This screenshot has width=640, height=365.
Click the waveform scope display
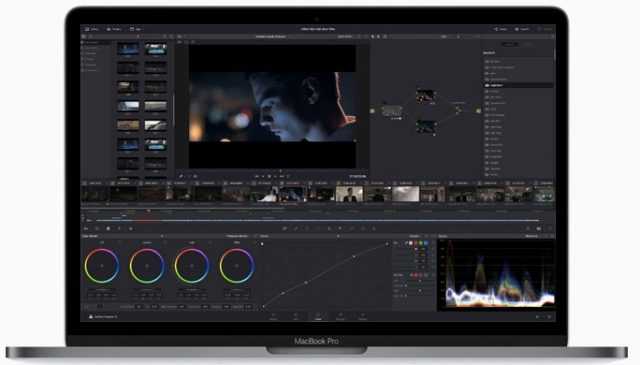point(496,275)
